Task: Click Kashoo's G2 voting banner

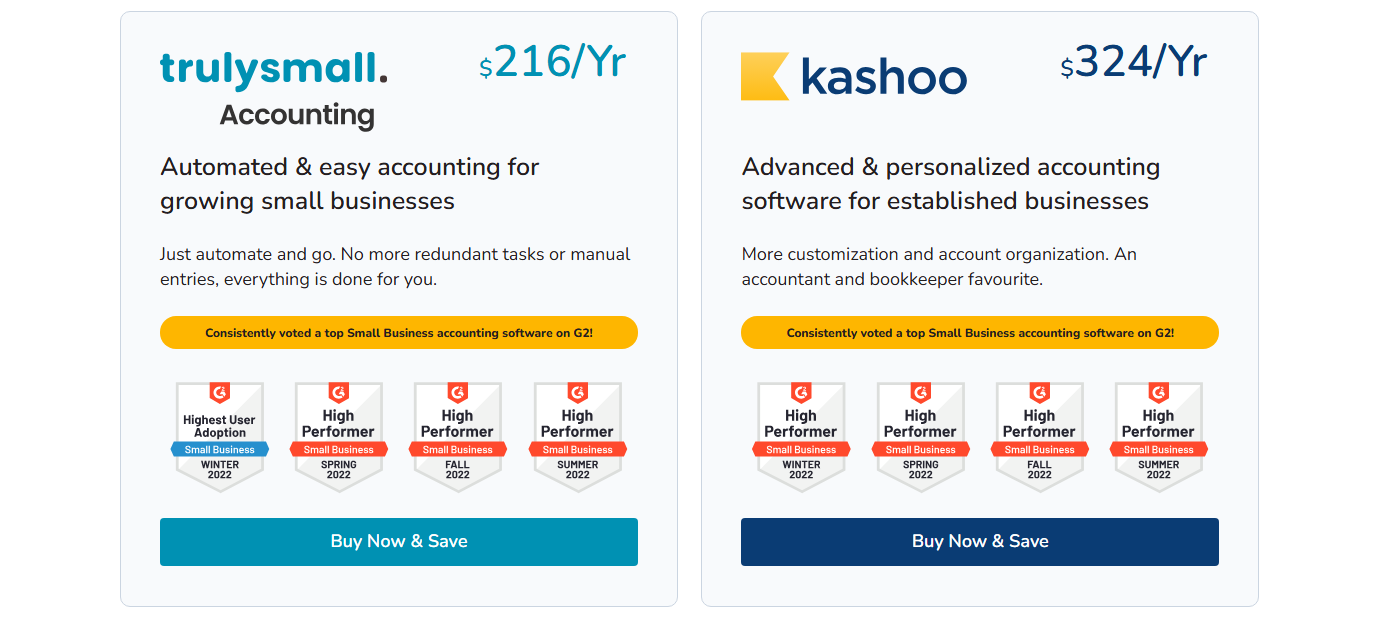Action: [x=979, y=332]
